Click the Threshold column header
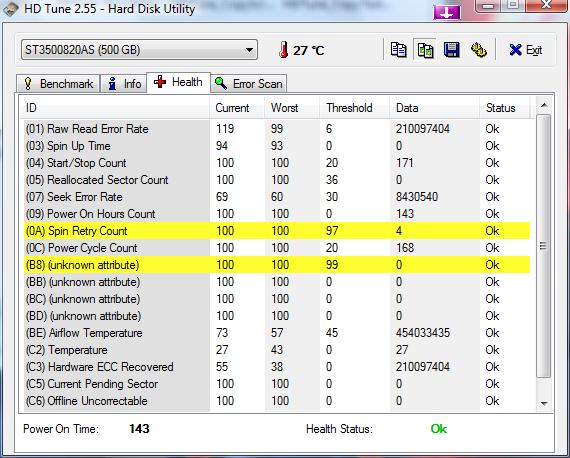 [354, 108]
